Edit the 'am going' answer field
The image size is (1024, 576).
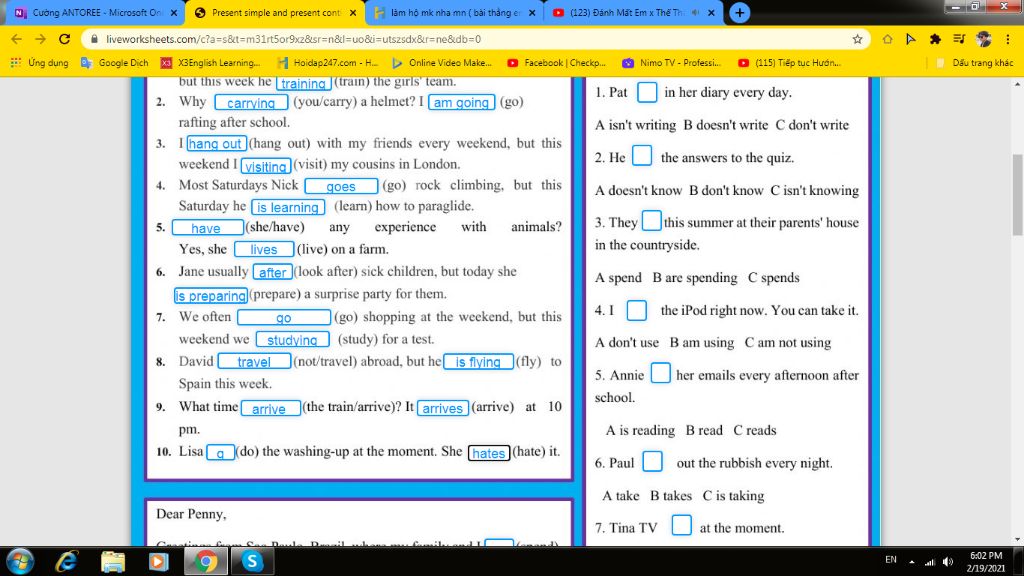click(462, 103)
